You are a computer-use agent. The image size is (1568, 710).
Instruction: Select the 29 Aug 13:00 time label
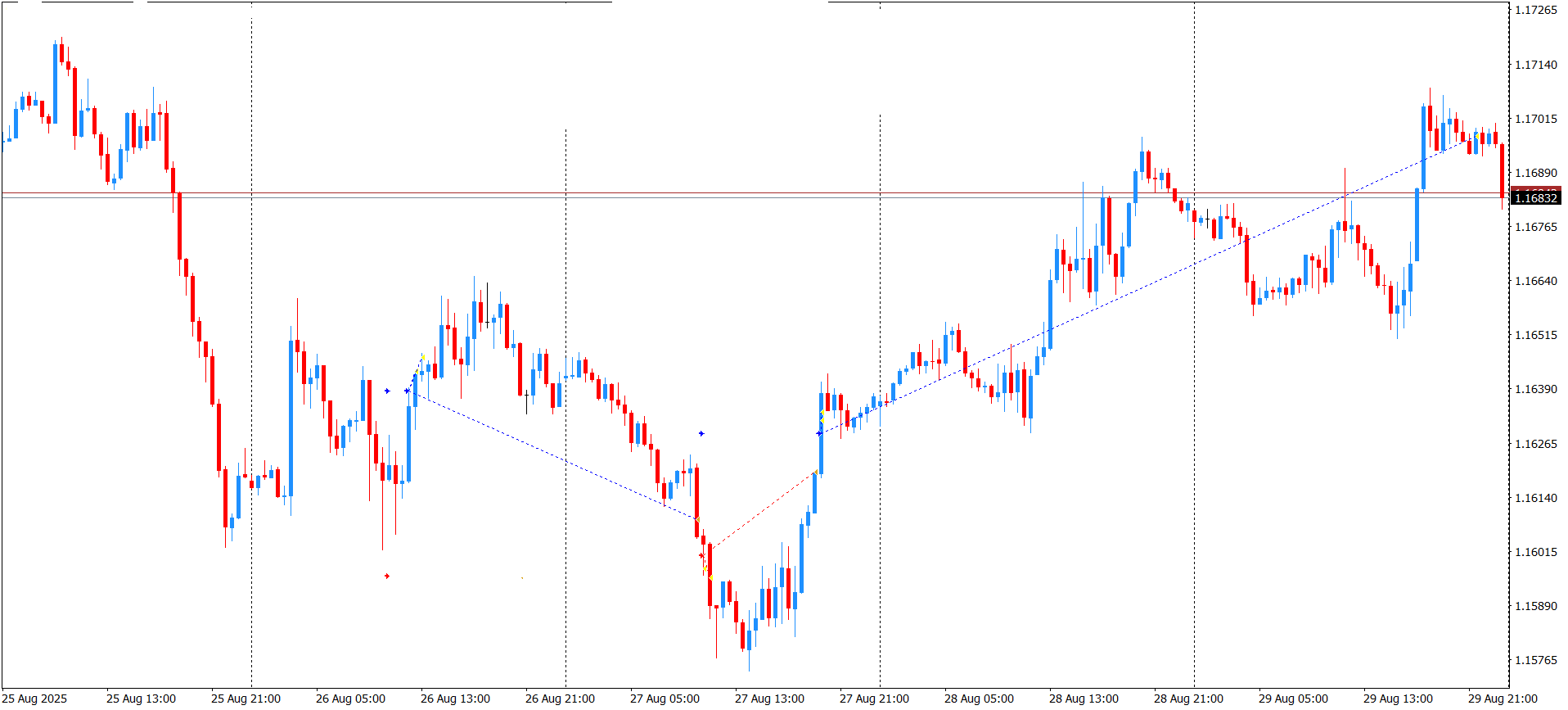(x=1398, y=699)
